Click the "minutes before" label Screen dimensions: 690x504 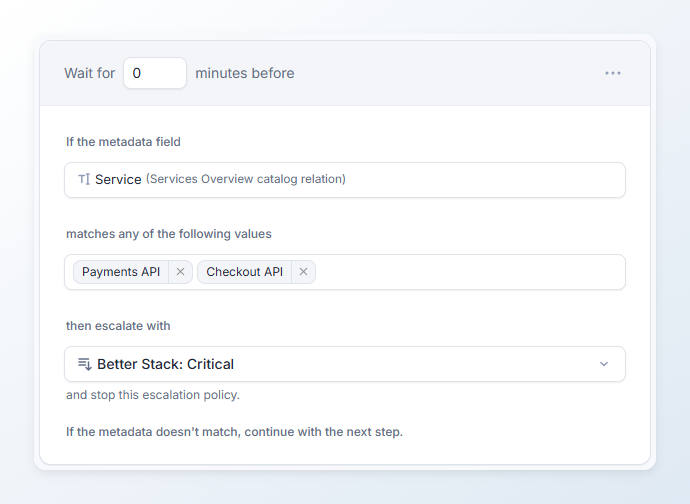244,73
